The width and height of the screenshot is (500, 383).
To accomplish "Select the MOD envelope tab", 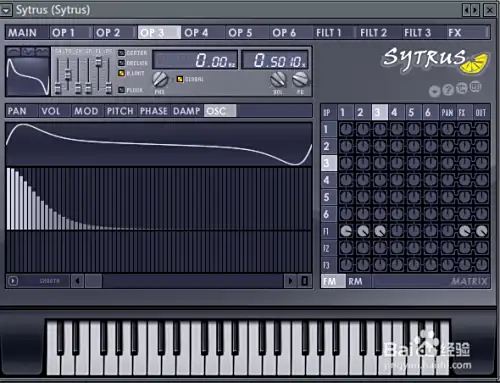I will click(x=88, y=111).
